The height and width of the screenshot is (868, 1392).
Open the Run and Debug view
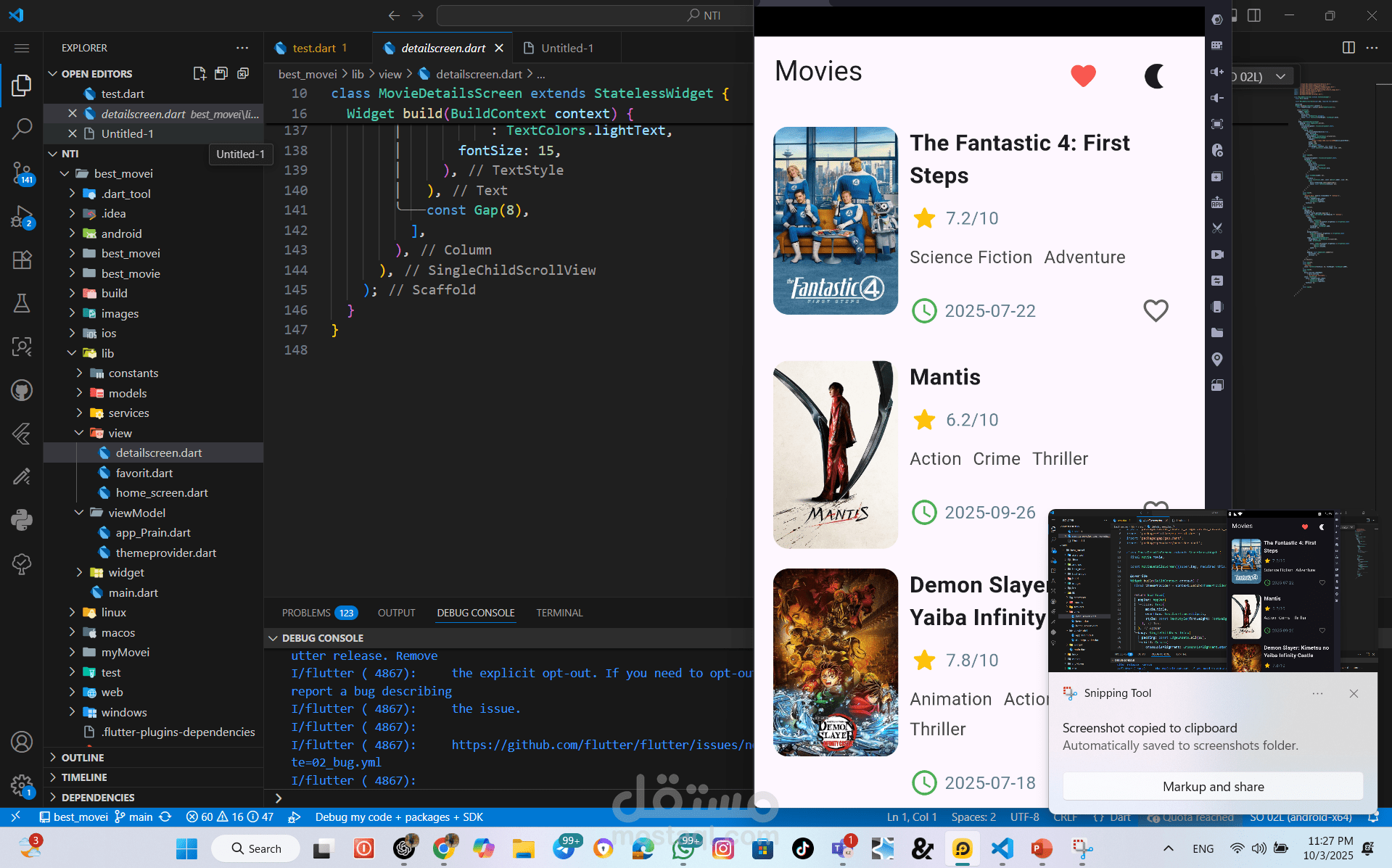pyautogui.click(x=22, y=217)
